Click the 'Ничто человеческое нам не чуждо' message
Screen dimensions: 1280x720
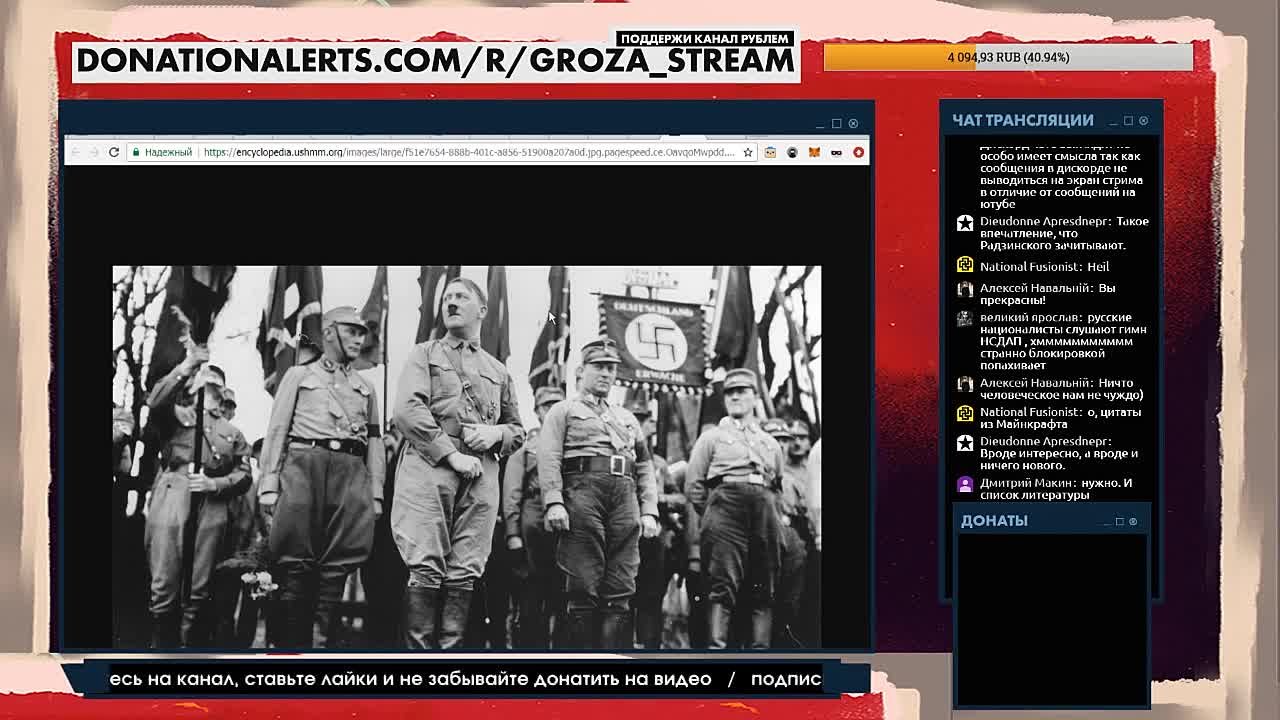(x=1061, y=389)
